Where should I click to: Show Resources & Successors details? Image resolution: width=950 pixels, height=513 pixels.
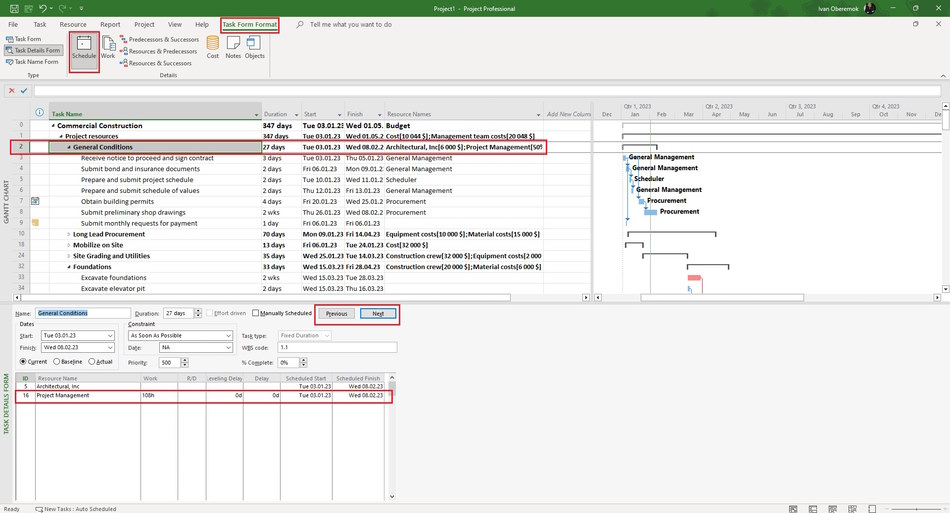(x=156, y=63)
